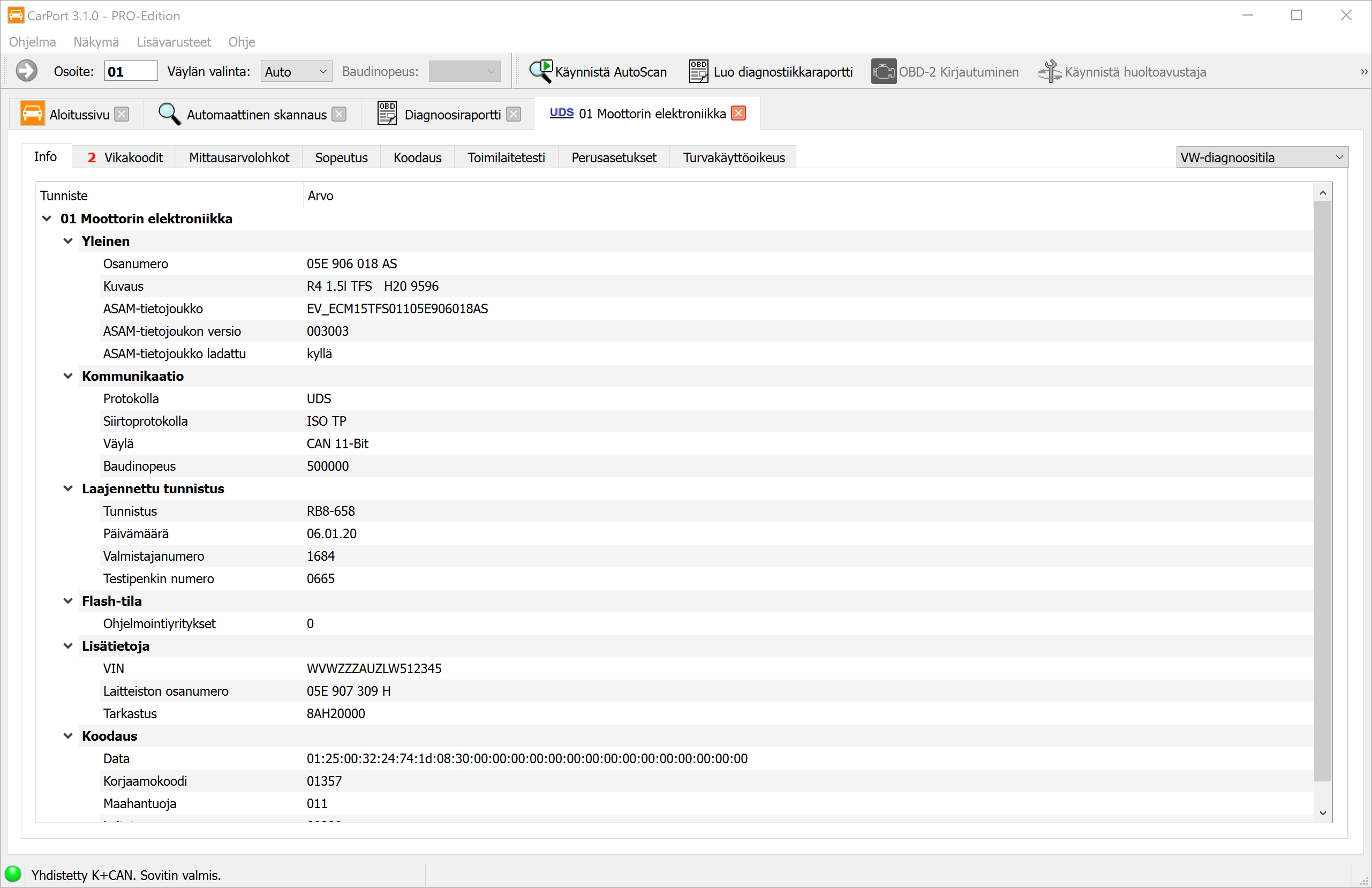Click OBD-2 Kirjautuminen engine icon
Image resolution: width=1372 pixels, height=888 pixels.
883,72
